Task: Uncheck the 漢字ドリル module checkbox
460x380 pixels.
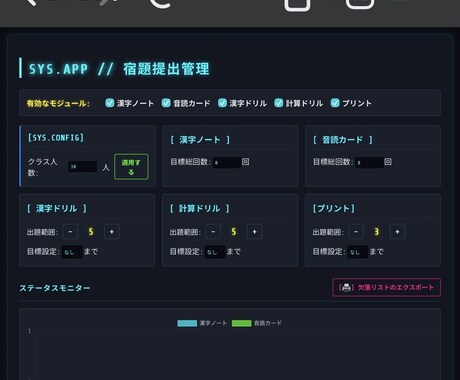Action: pos(222,103)
